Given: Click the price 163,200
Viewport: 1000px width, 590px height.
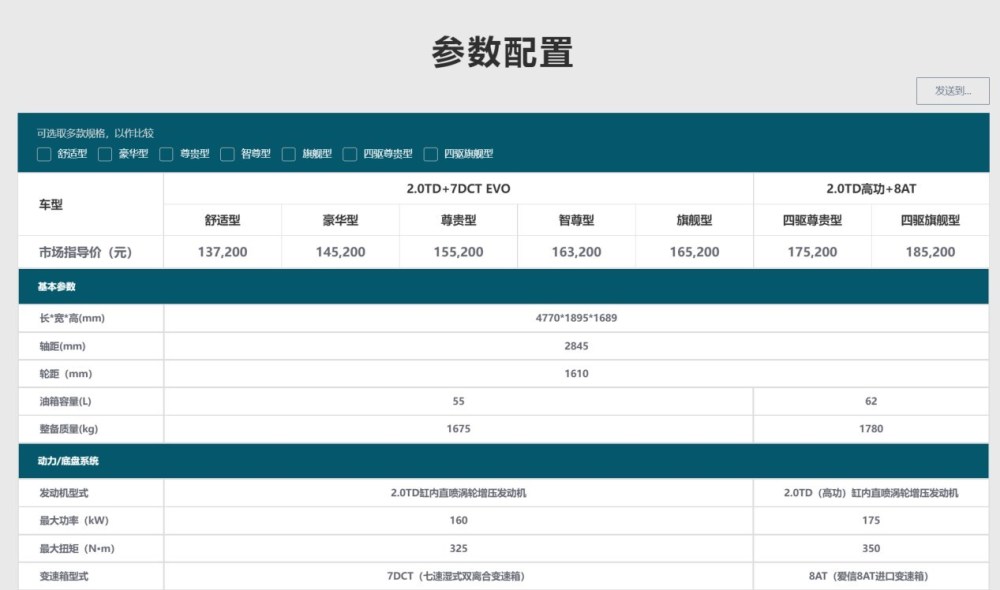Looking at the screenshot, I should coord(577,252).
